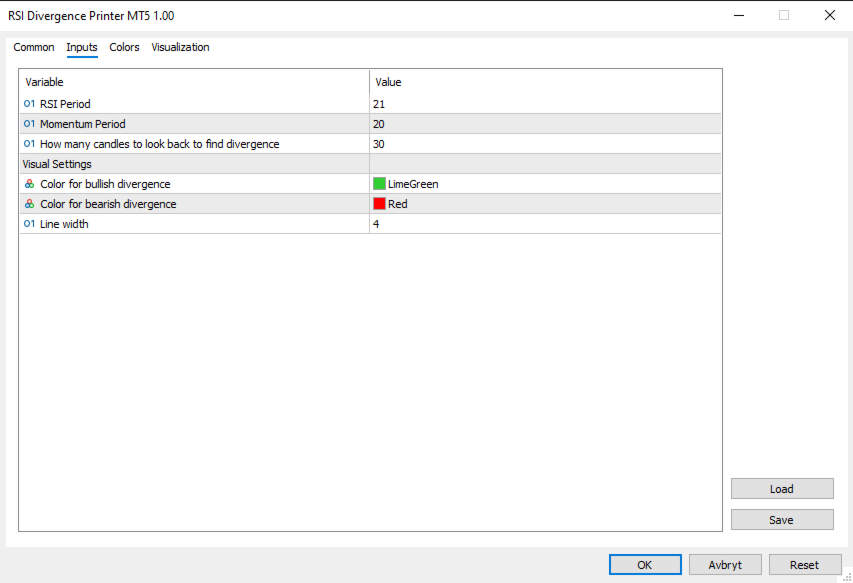The height and width of the screenshot is (583, 853).
Task: Click the Red color swatch
Action: pyautogui.click(x=380, y=204)
